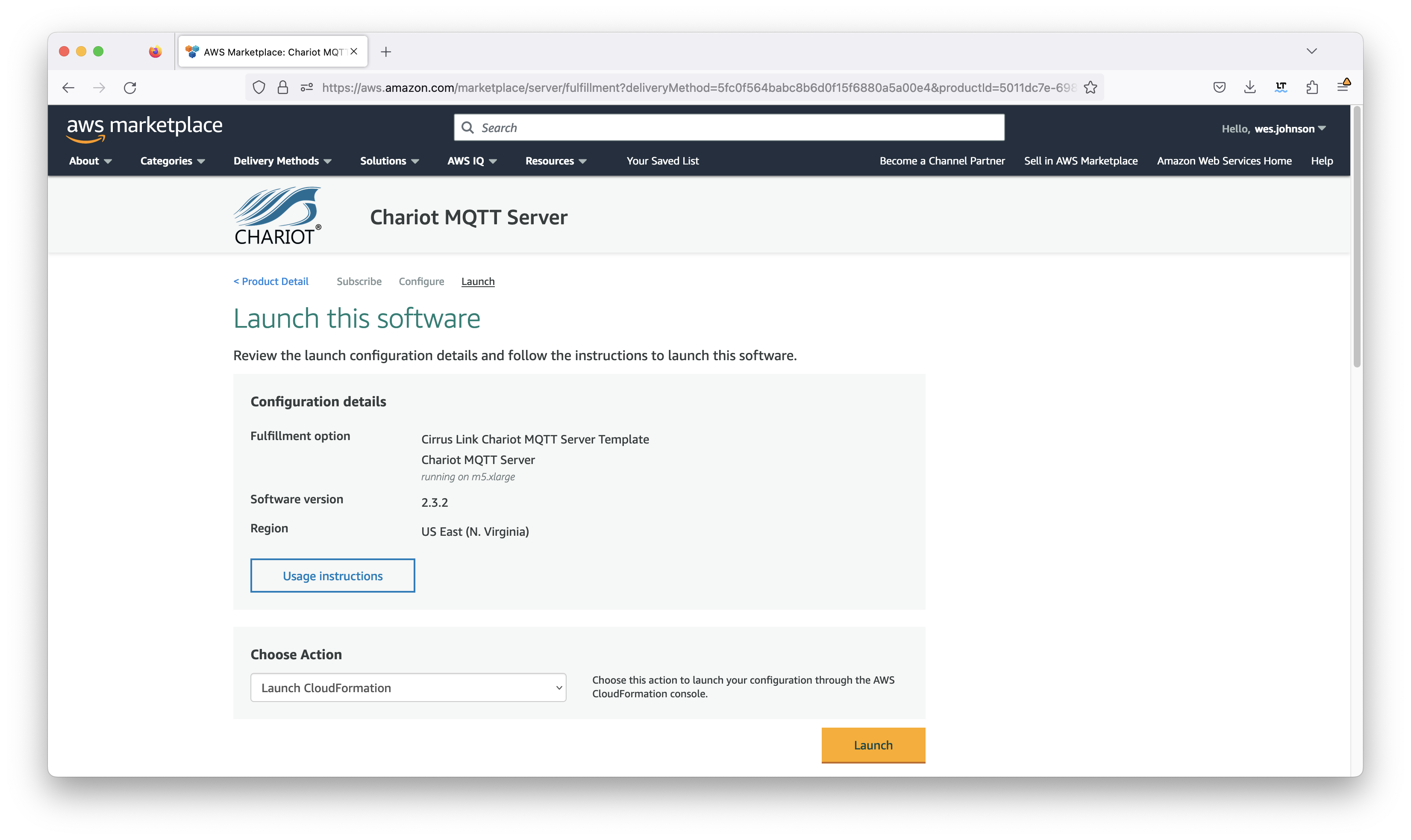This screenshot has height=840, width=1411.
Task: Select the AWS Marketplace browser tab
Action: tap(273, 52)
